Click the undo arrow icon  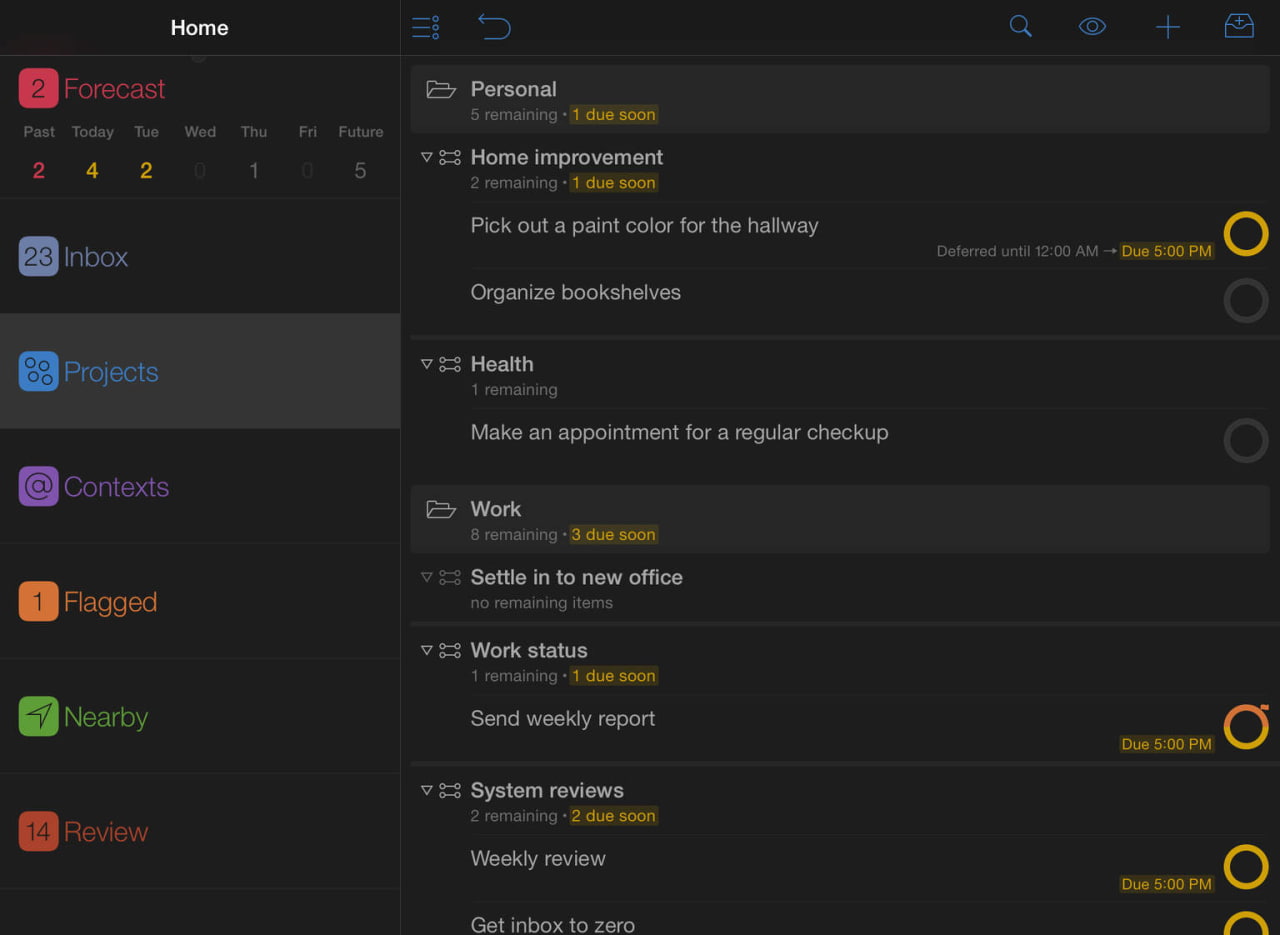[494, 27]
